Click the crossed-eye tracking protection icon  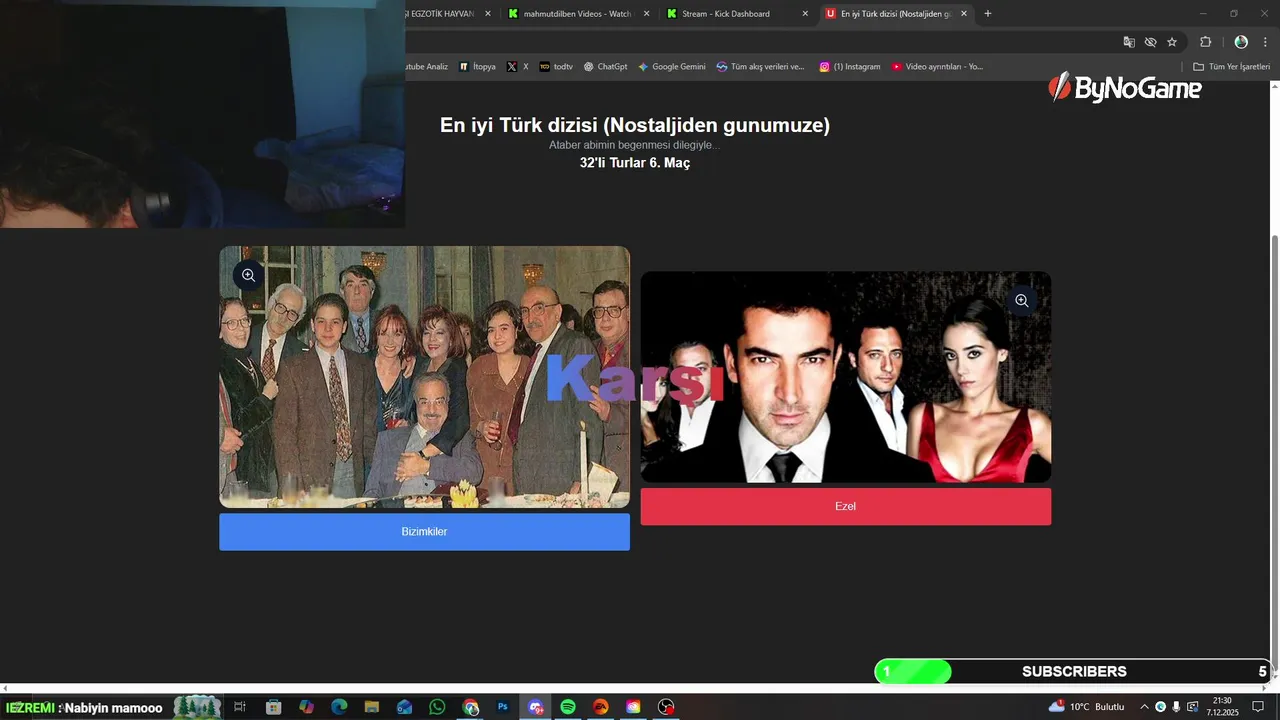click(1151, 42)
